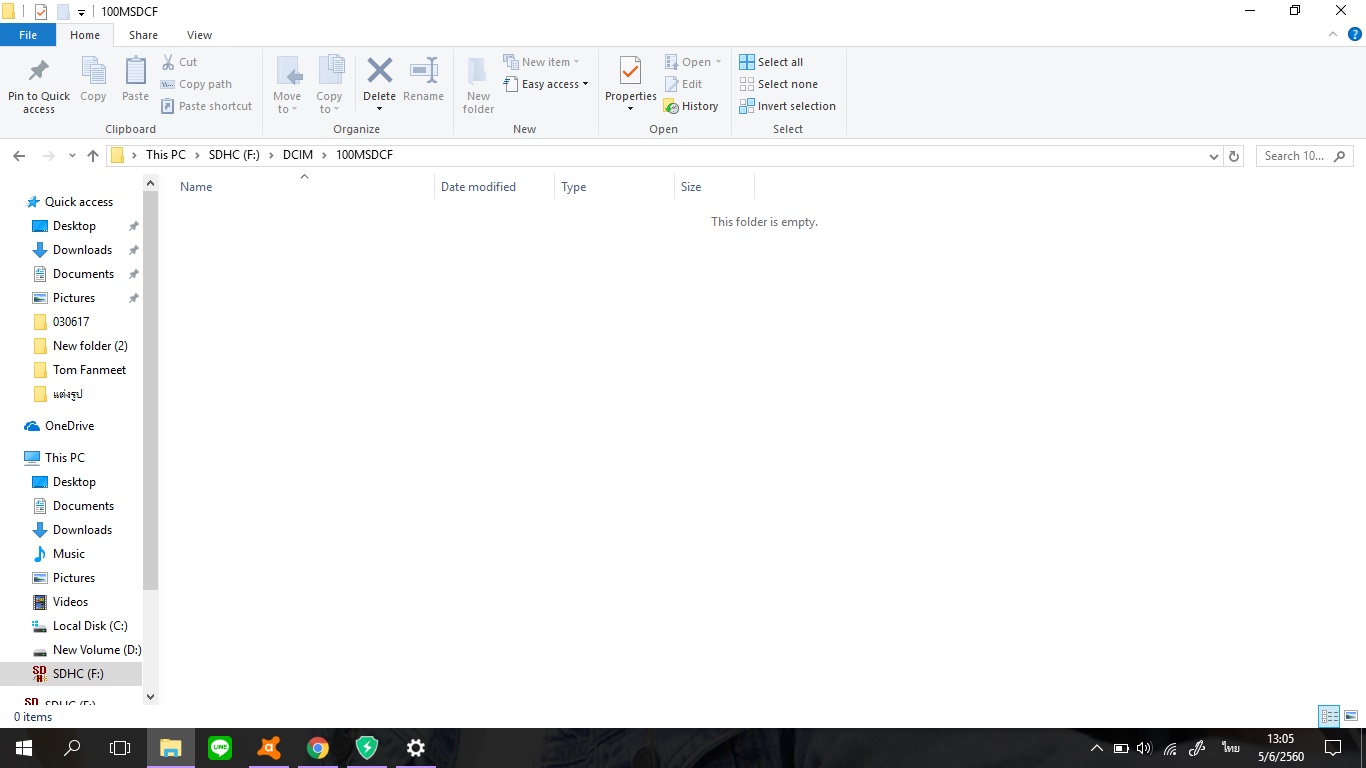
Task: Open Google Chrome from the taskbar
Action: pyautogui.click(x=318, y=748)
